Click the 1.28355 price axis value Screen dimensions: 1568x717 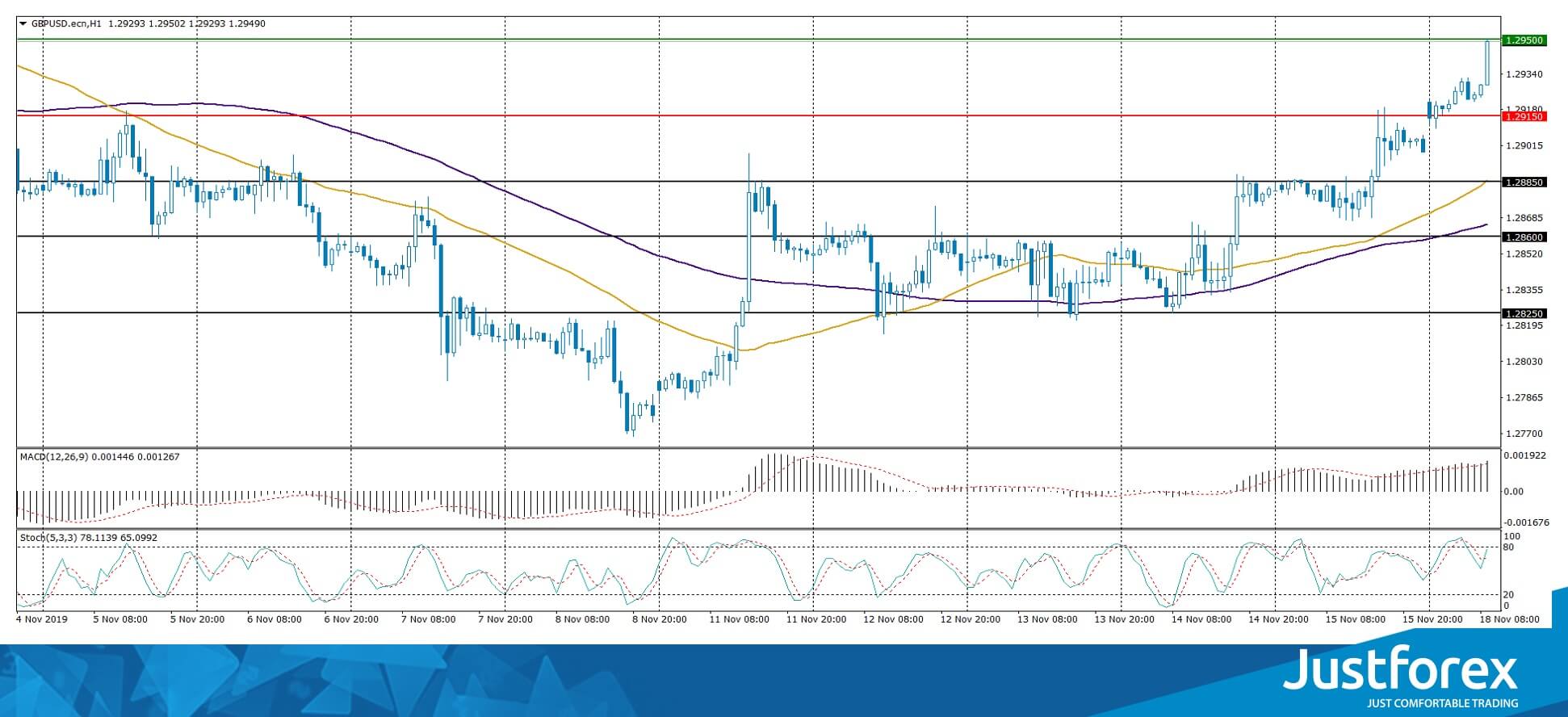[1523, 290]
